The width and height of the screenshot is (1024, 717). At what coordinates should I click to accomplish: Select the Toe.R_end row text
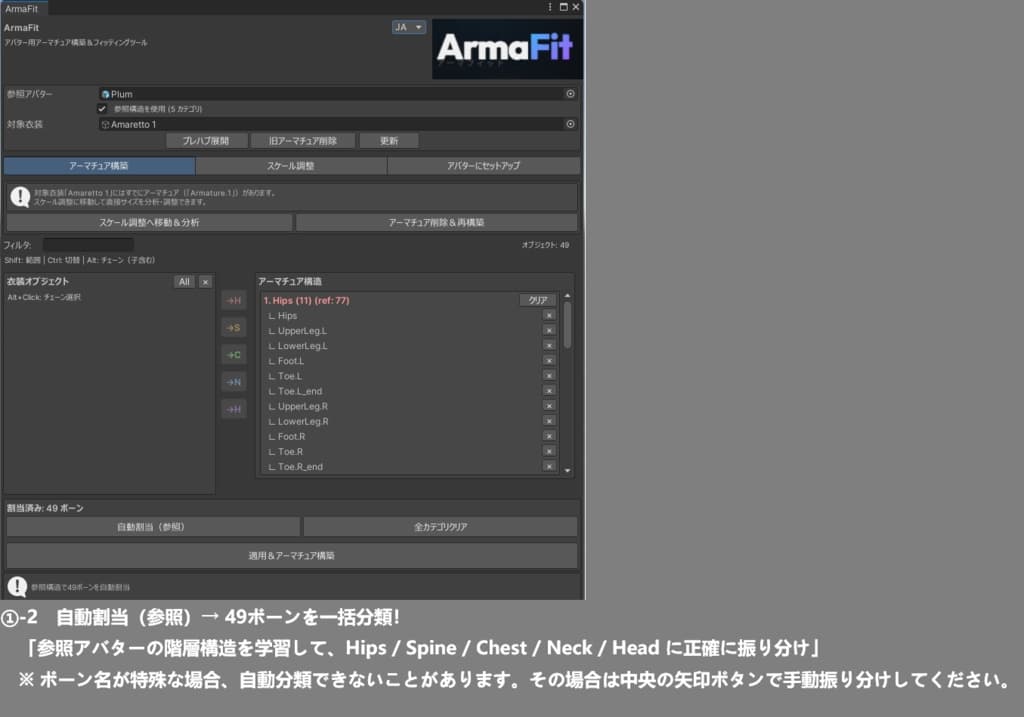(300, 467)
